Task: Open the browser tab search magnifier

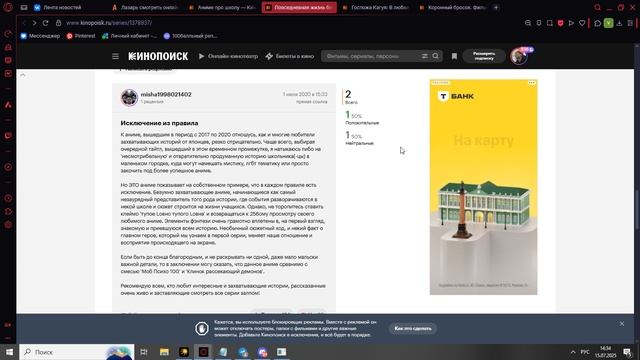Action: 598,7
